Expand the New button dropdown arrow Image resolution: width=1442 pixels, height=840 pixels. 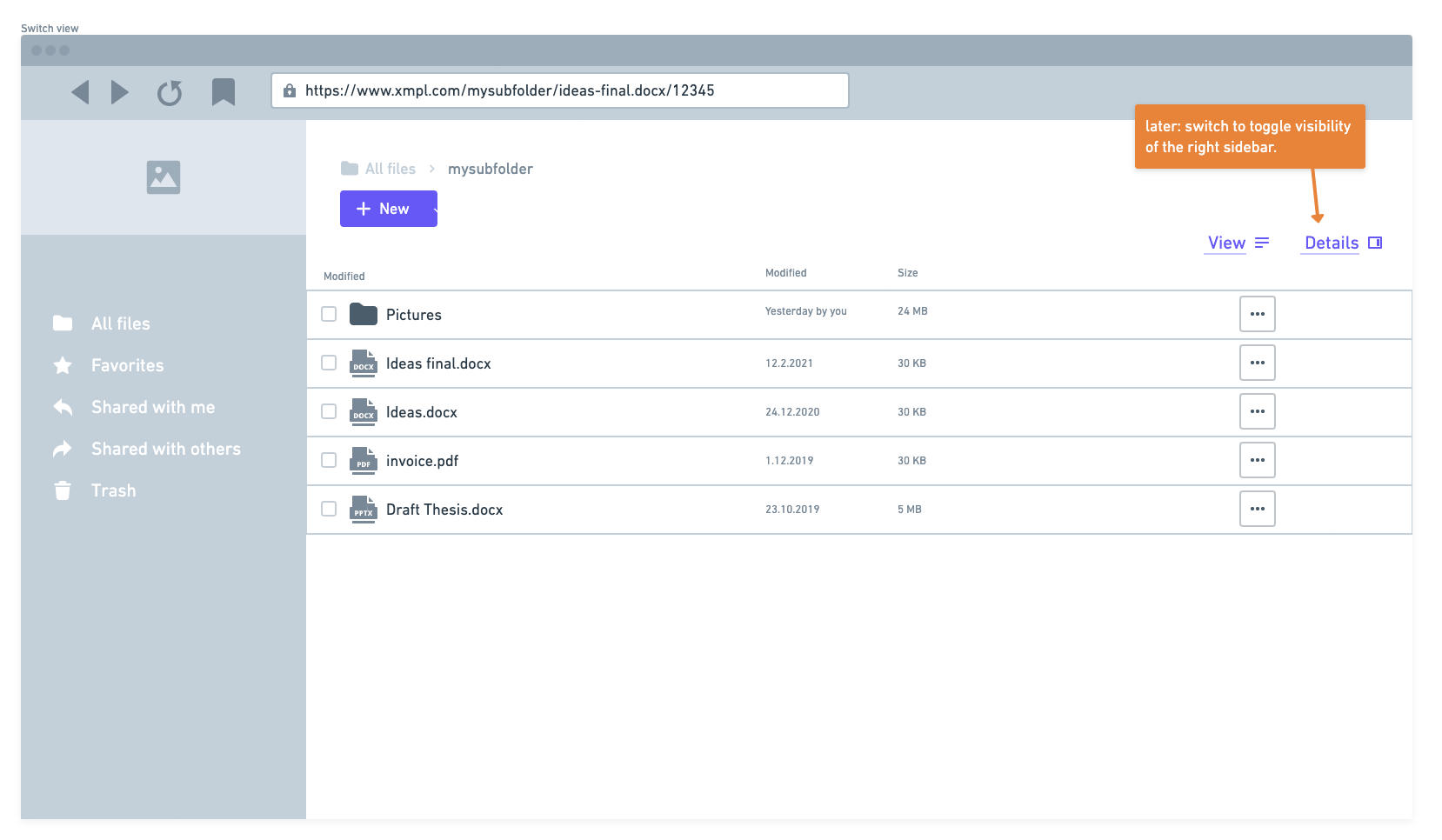point(434,210)
